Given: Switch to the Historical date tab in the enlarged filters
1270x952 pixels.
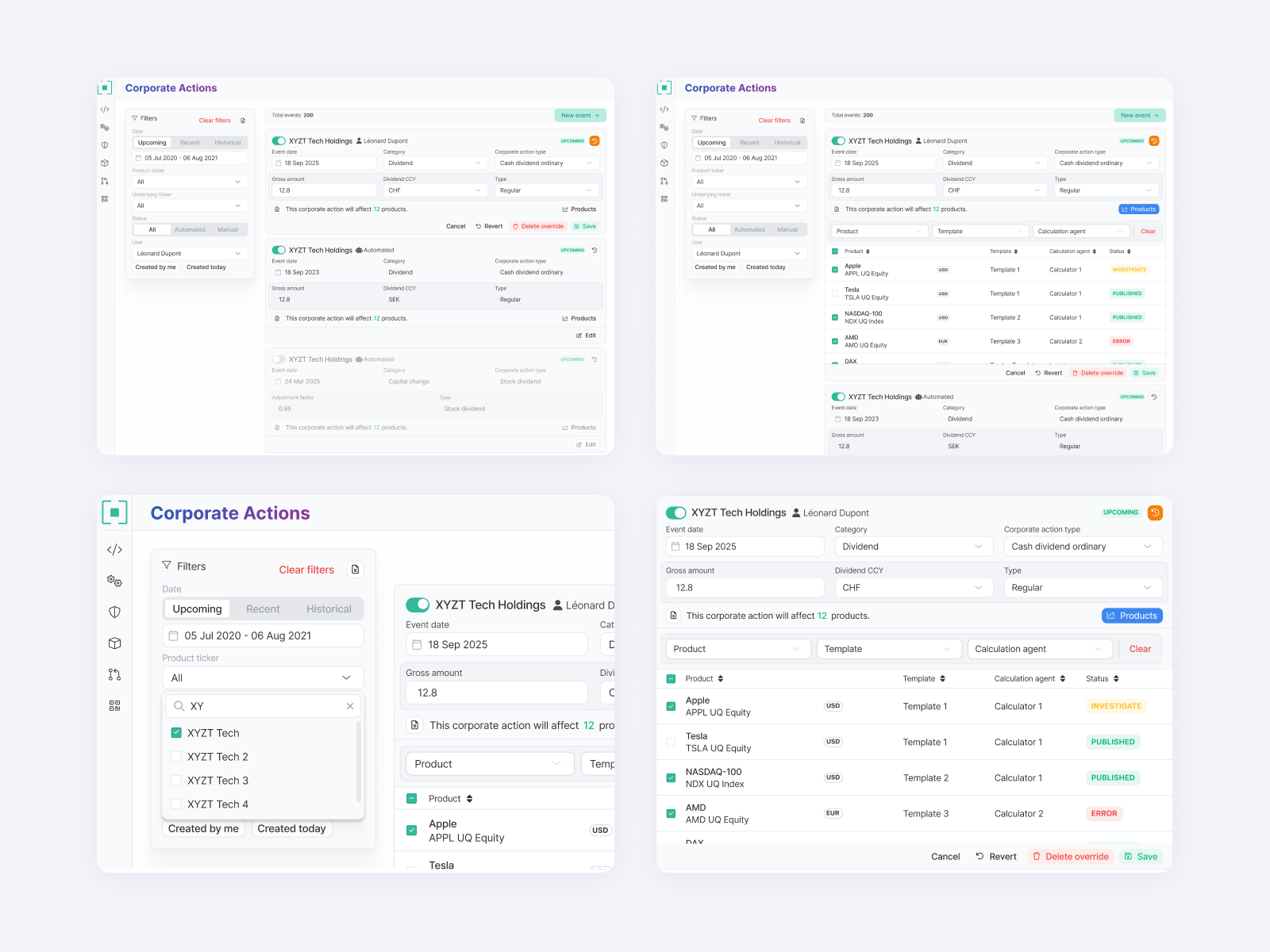Looking at the screenshot, I should click(x=329, y=609).
